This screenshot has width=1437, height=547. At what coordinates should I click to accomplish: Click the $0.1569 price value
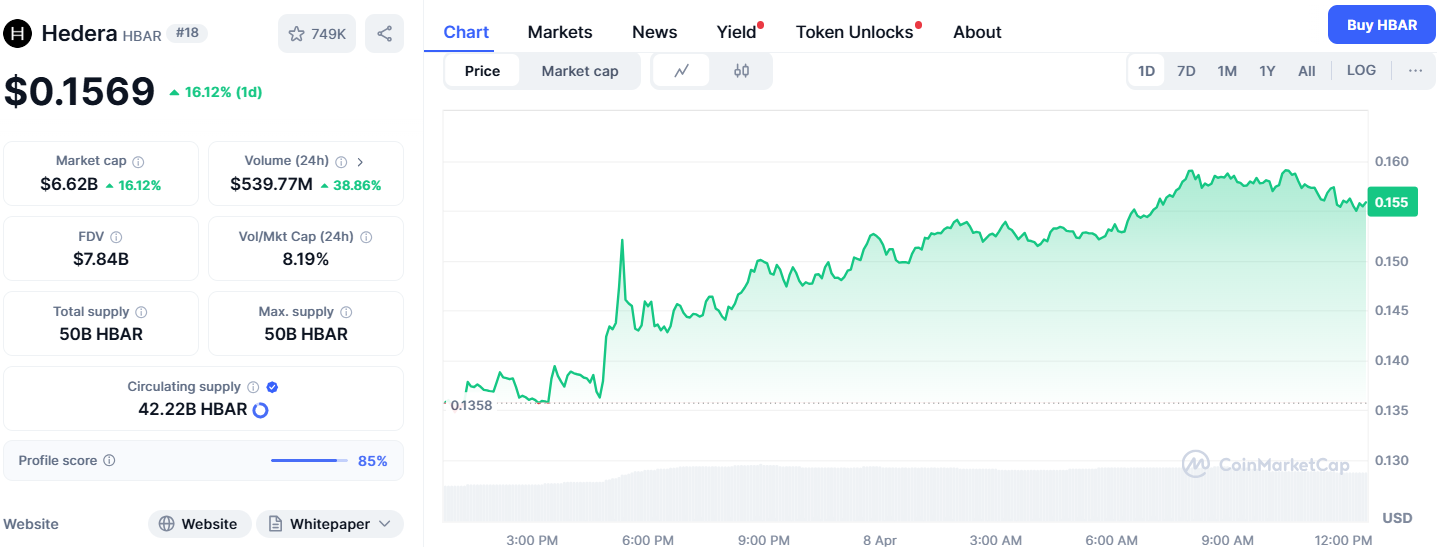pyautogui.click(x=79, y=91)
